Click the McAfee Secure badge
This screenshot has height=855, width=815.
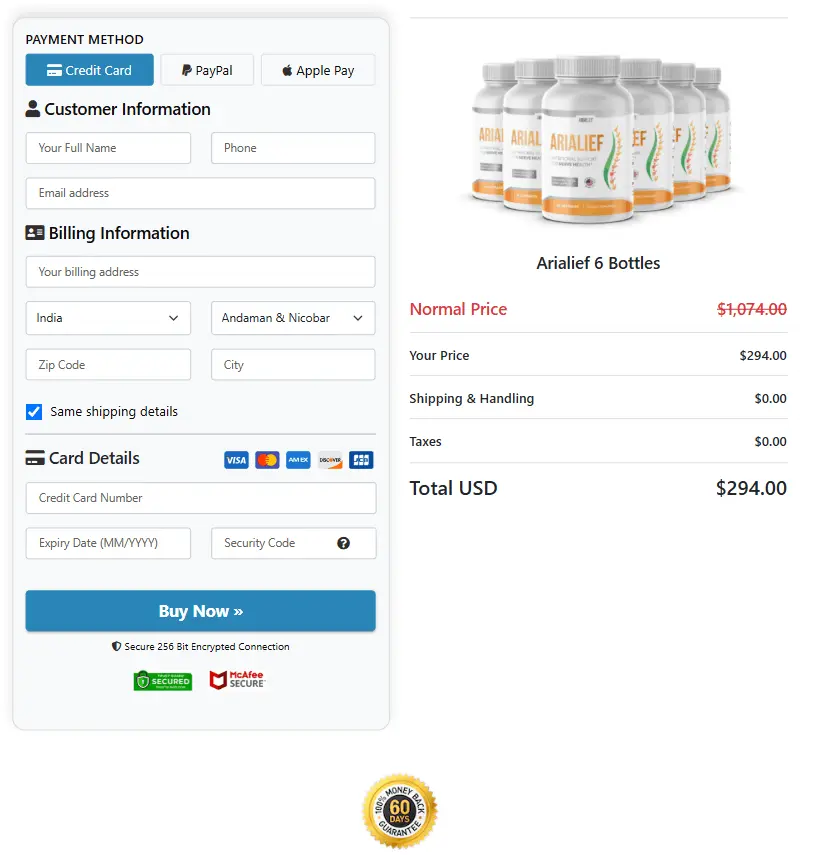pyautogui.click(x=237, y=680)
